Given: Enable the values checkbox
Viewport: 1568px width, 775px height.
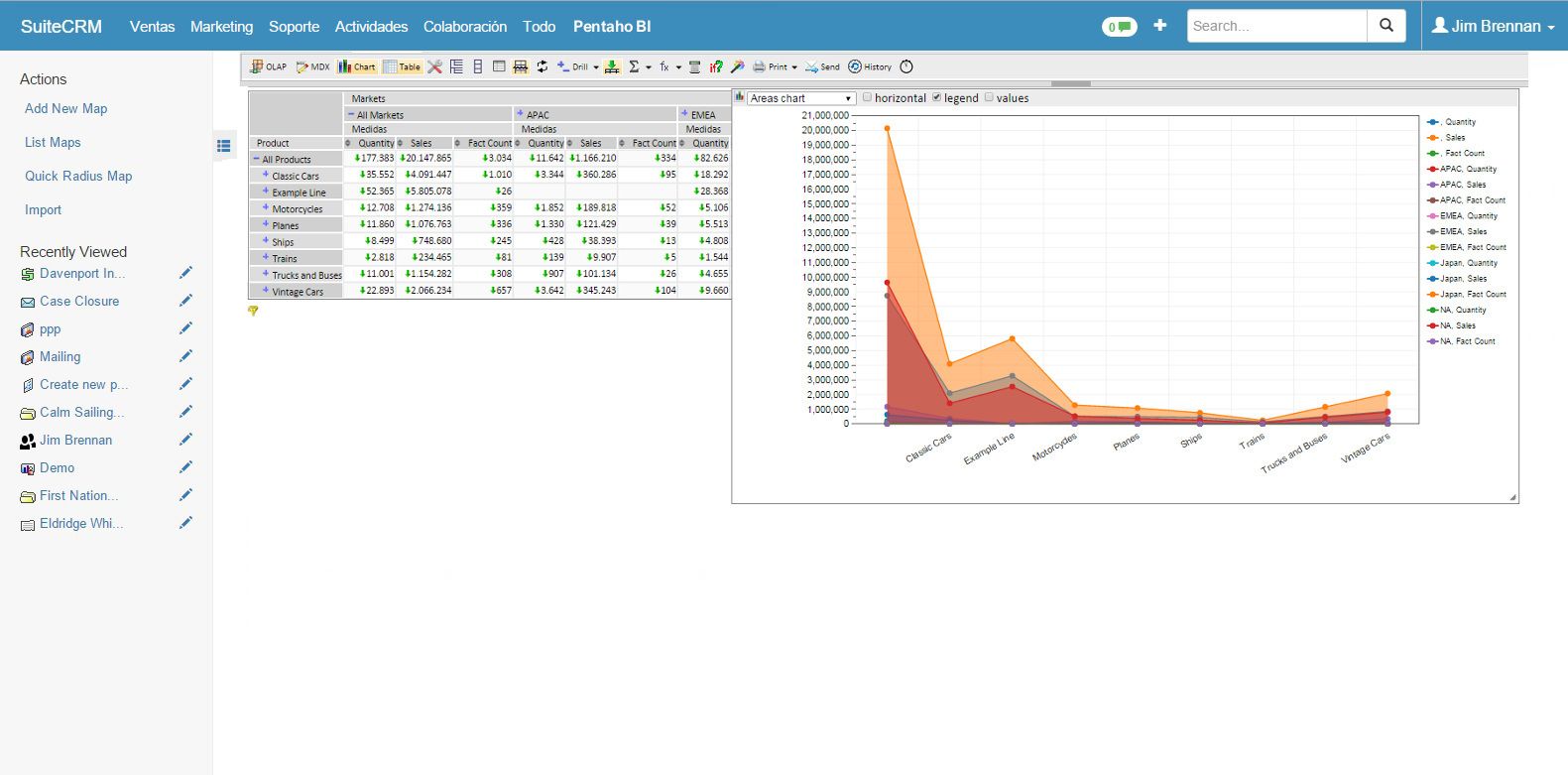Looking at the screenshot, I should (989, 97).
